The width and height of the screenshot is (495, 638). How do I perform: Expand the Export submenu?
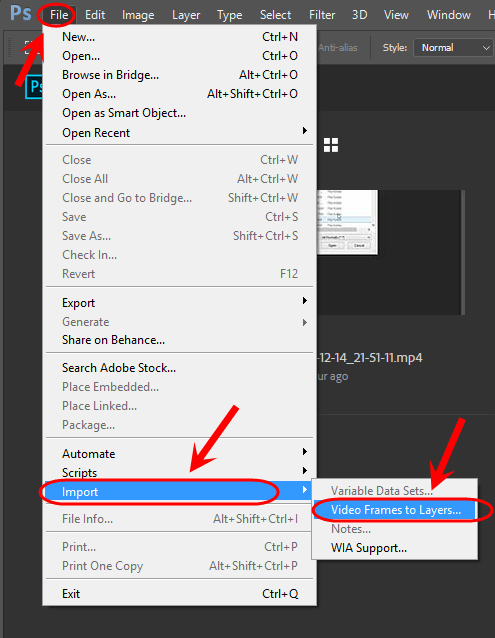pos(179,303)
